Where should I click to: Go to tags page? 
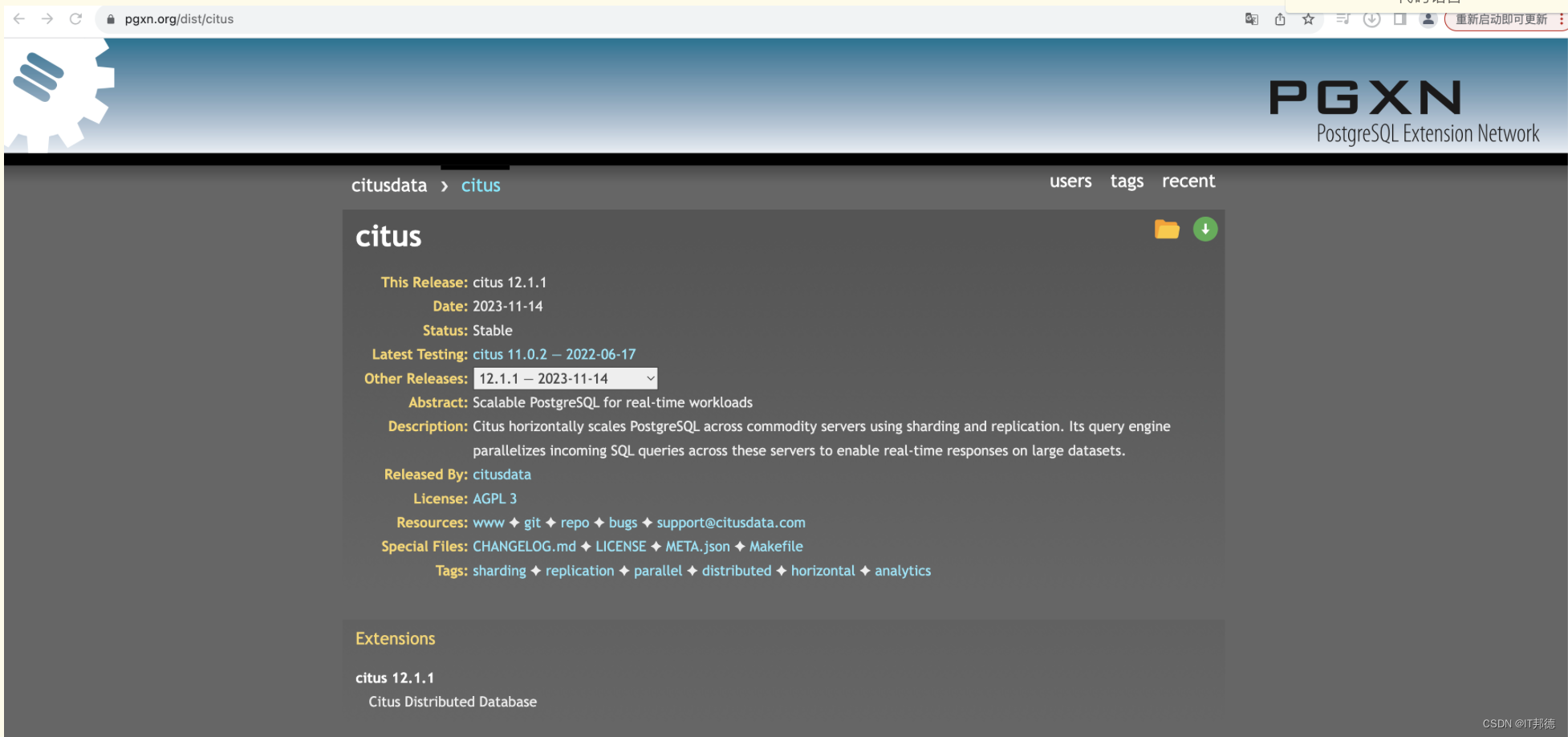pyautogui.click(x=1127, y=182)
